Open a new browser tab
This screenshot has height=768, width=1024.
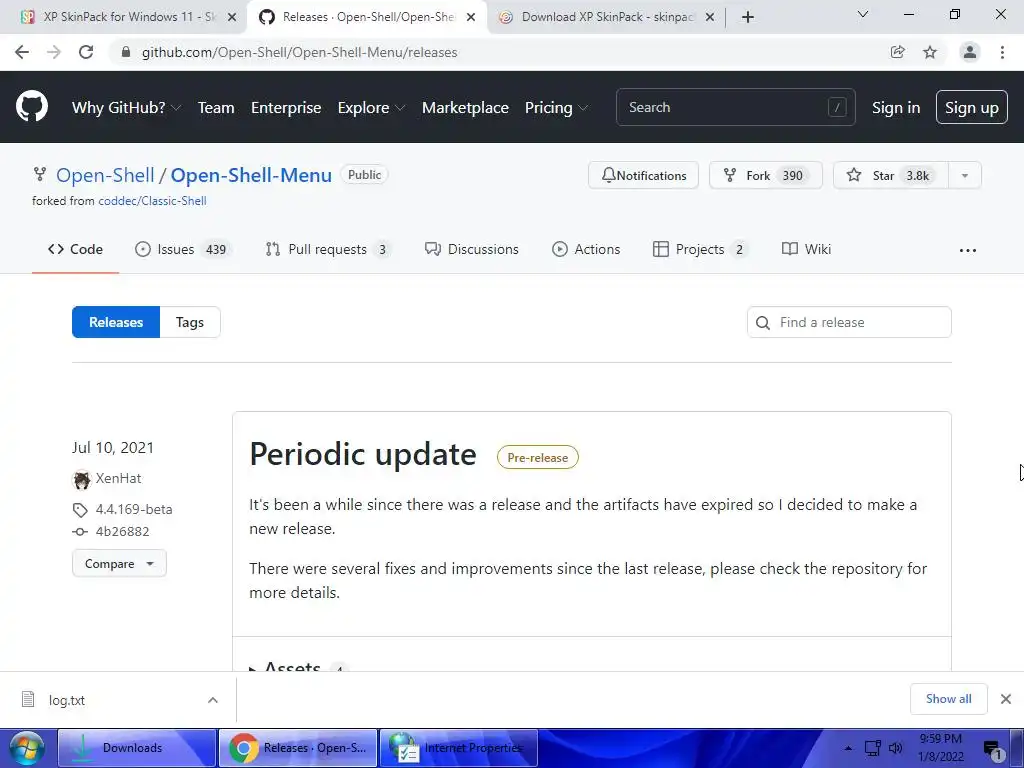[x=748, y=17]
